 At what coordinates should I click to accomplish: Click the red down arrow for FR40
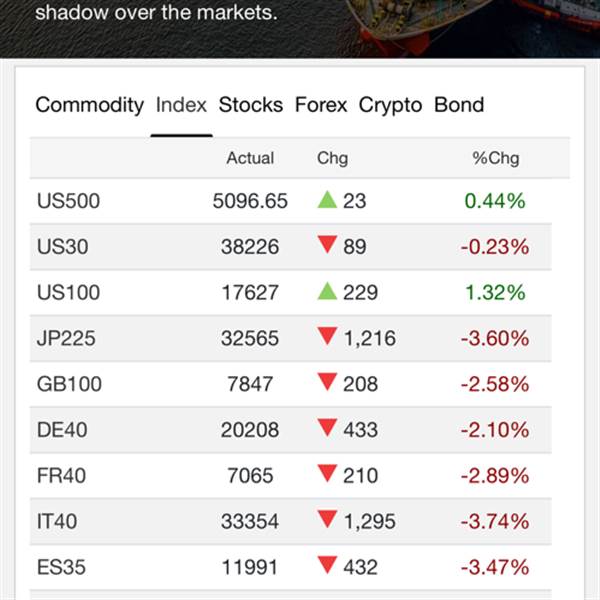tap(327, 475)
